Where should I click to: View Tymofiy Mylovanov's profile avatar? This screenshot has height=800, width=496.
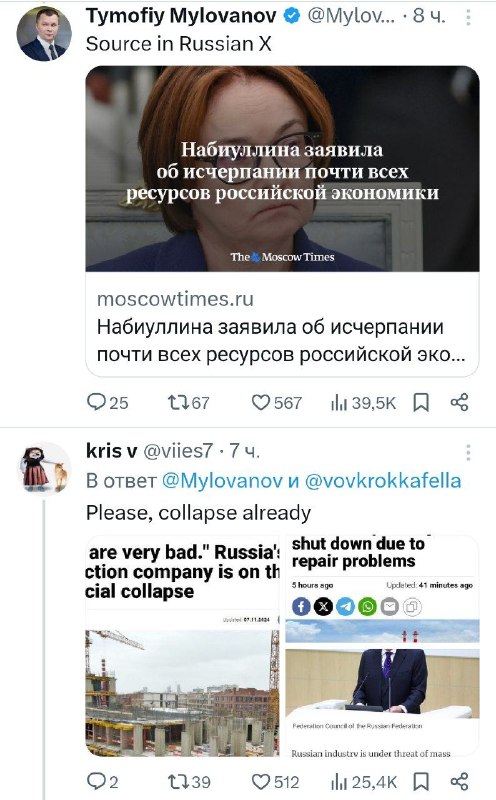point(43,34)
